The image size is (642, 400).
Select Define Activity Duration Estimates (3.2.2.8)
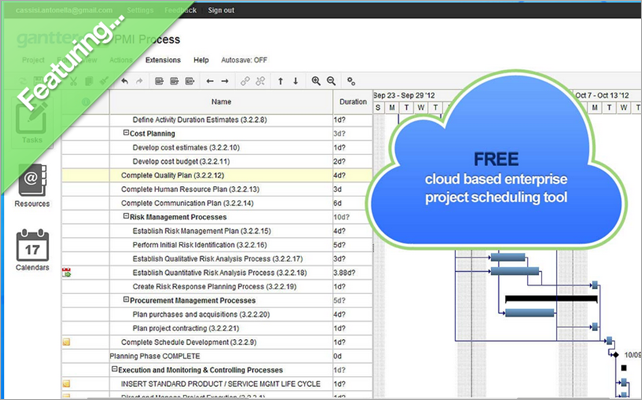click(x=200, y=120)
